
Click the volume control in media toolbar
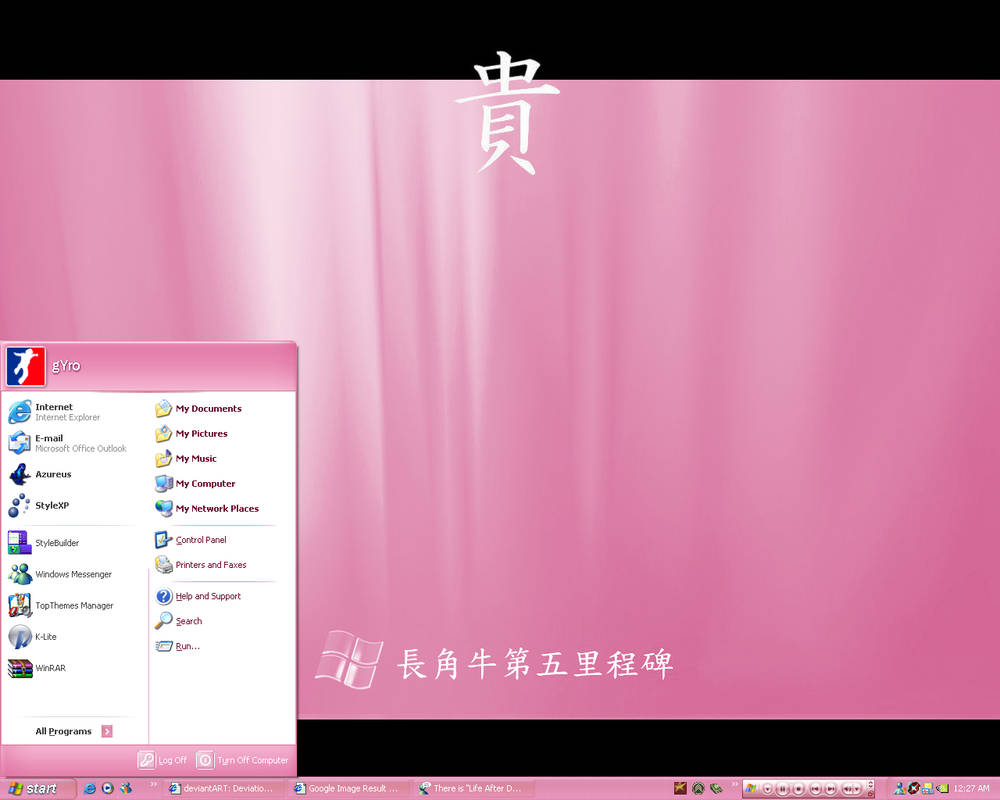[850, 788]
